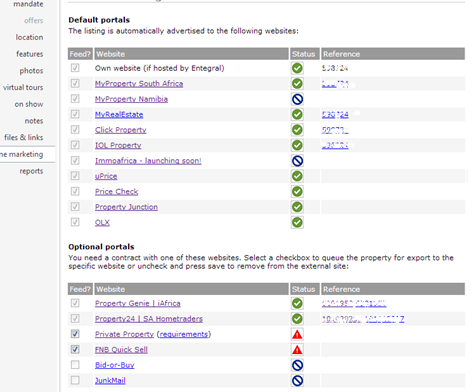
Task: Open the Property Genie reference number link
Action: (x=354, y=303)
